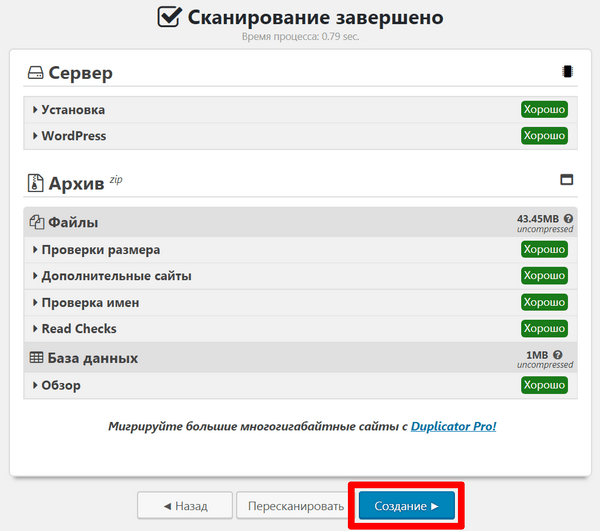Open the server diagnostics chip icon
The image size is (600, 531).
(x=567, y=71)
